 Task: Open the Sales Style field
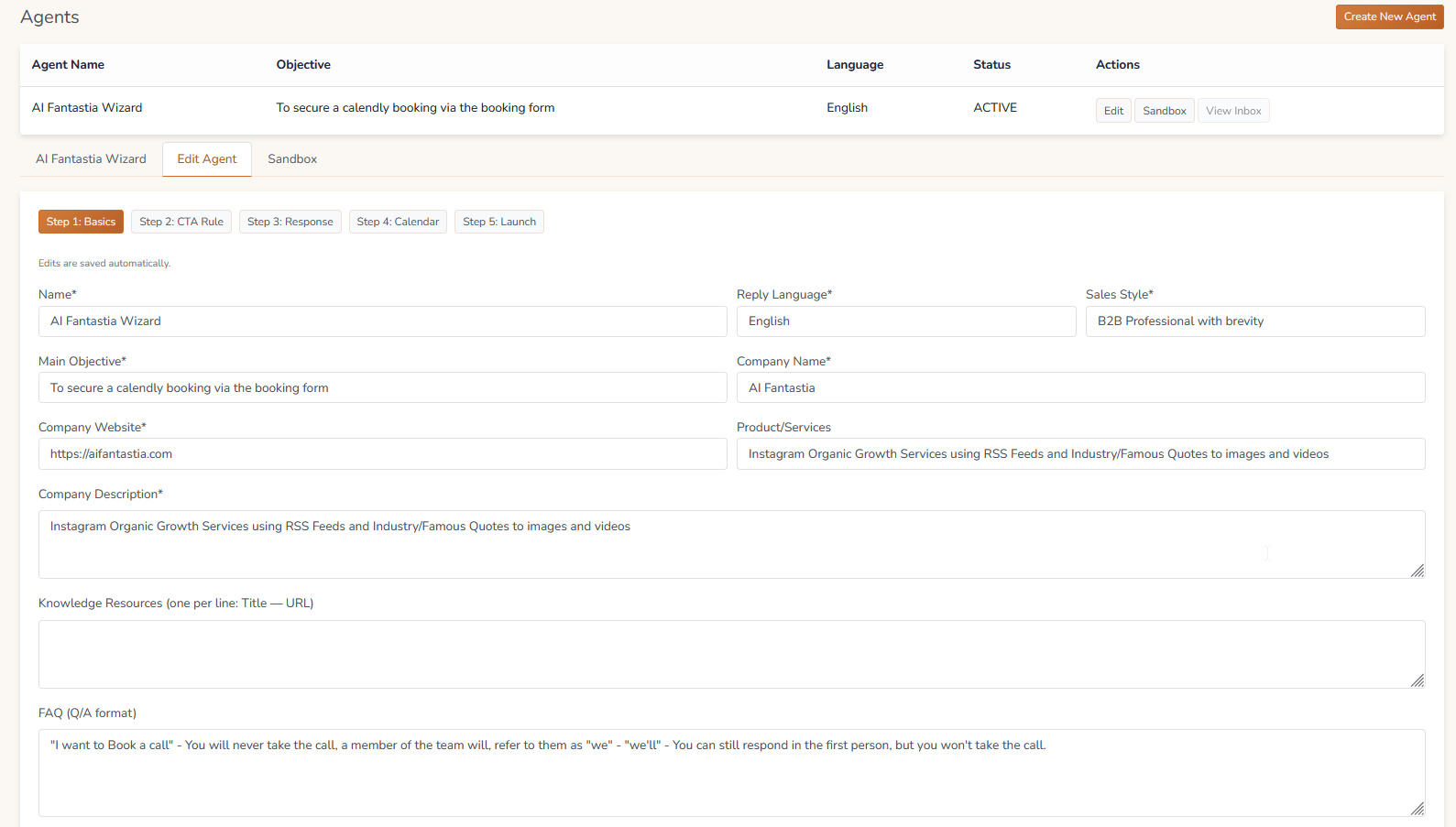(1255, 321)
